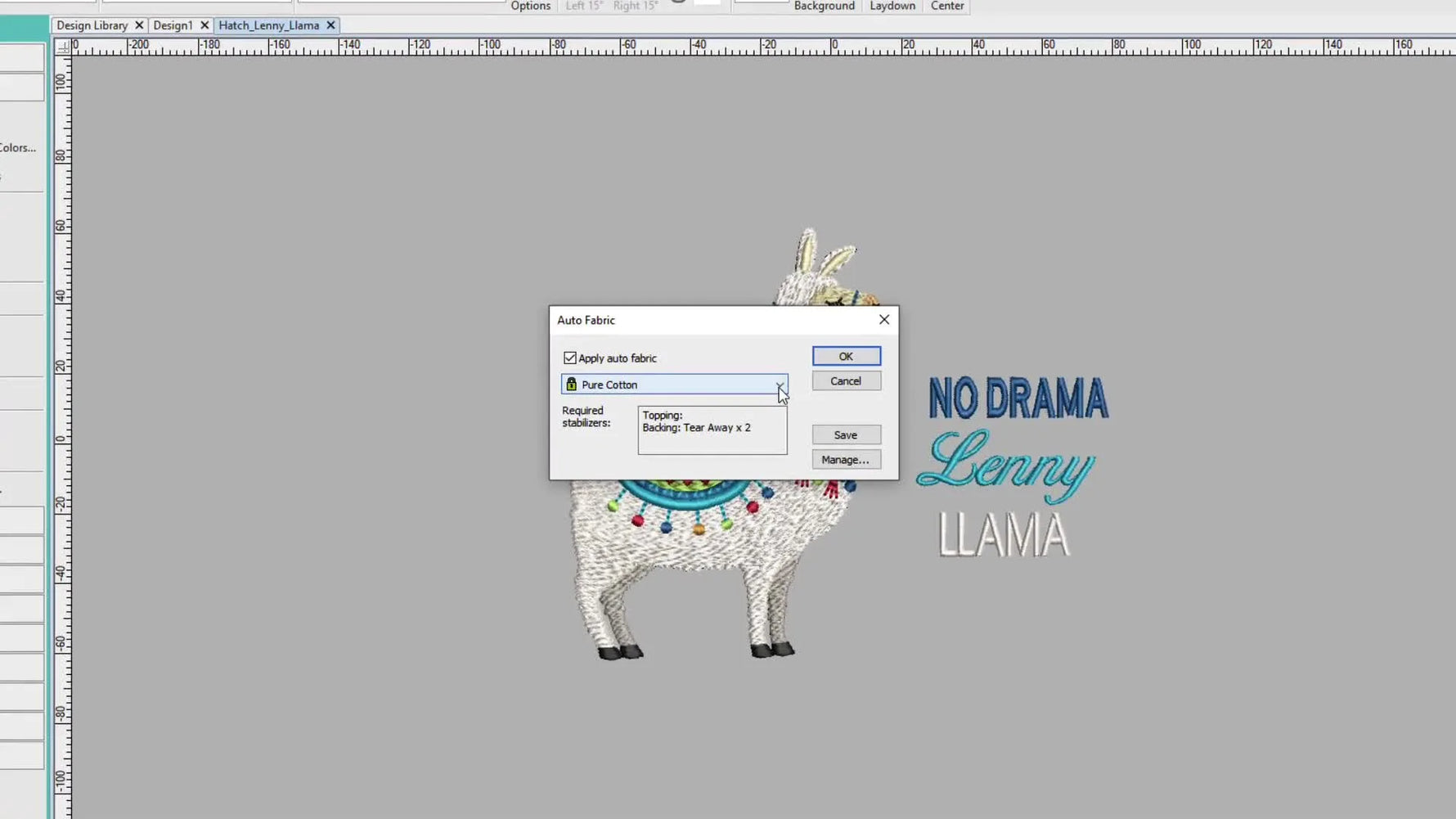Image resolution: width=1456 pixels, height=819 pixels.
Task: Click the Topping: stabilizer line
Action: tap(663, 416)
